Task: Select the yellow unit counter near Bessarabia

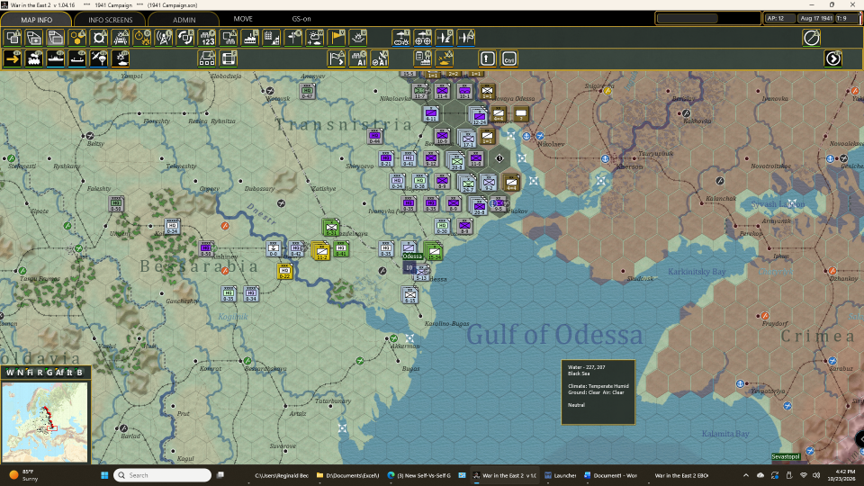Action: [285, 271]
